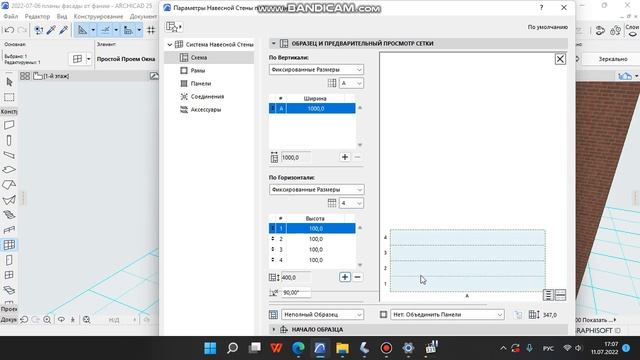This screenshot has width=640, height=360.
Task: Click the row distribution icon in preview corner
Action: [548, 295]
